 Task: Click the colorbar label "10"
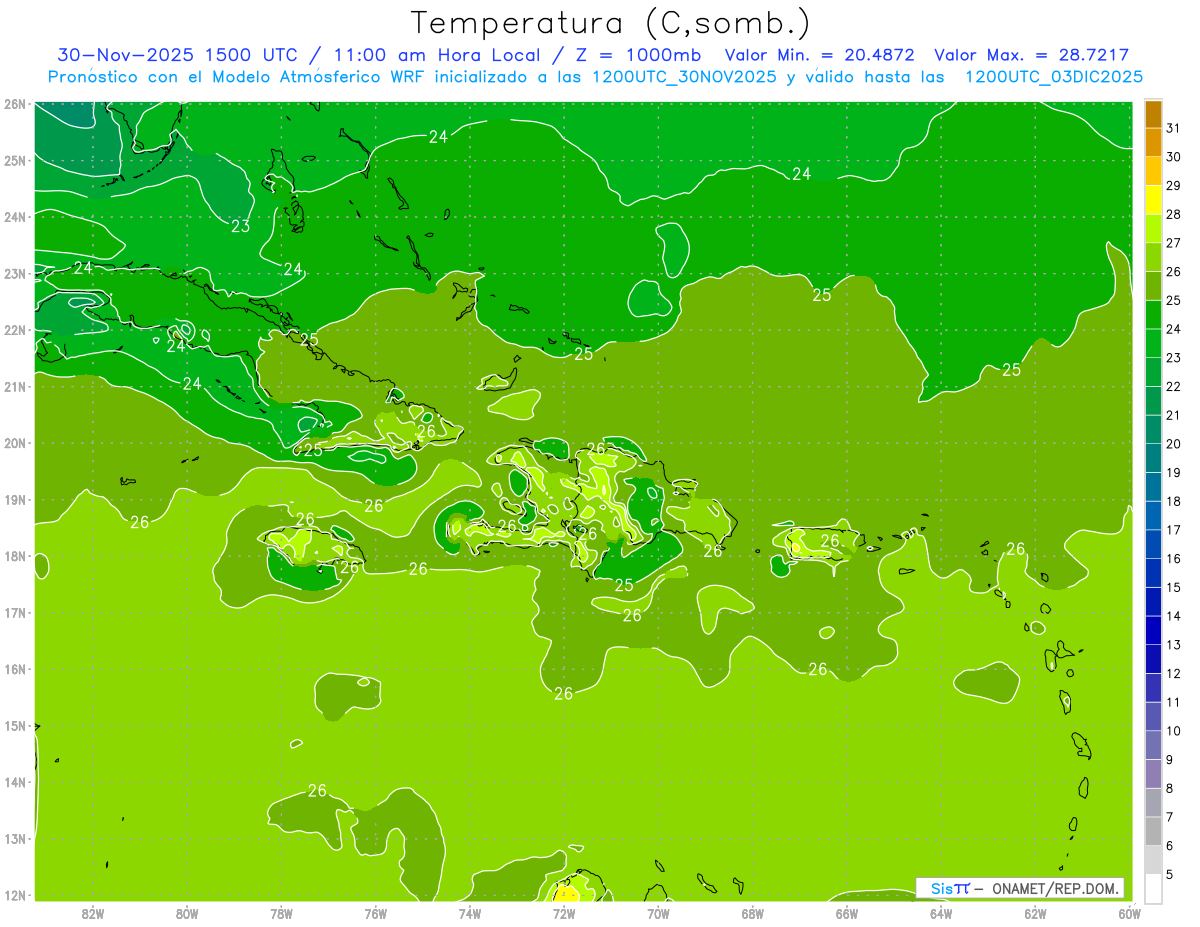[1173, 731]
